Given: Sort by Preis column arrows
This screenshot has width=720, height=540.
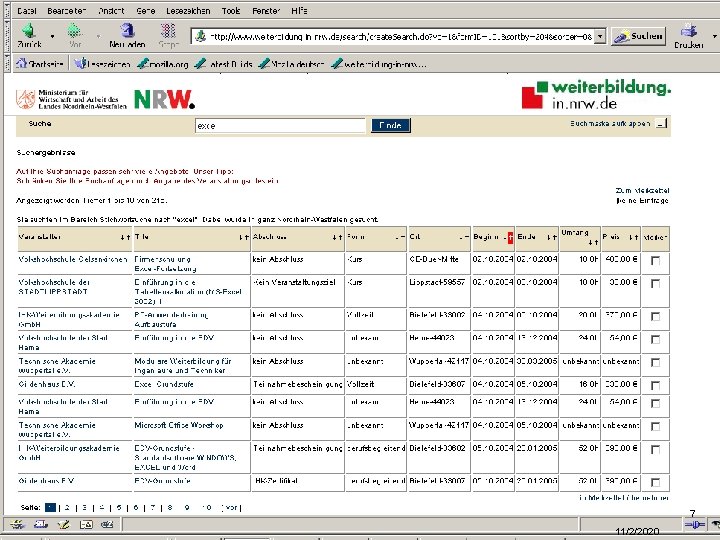Looking at the screenshot, I should point(634,237).
